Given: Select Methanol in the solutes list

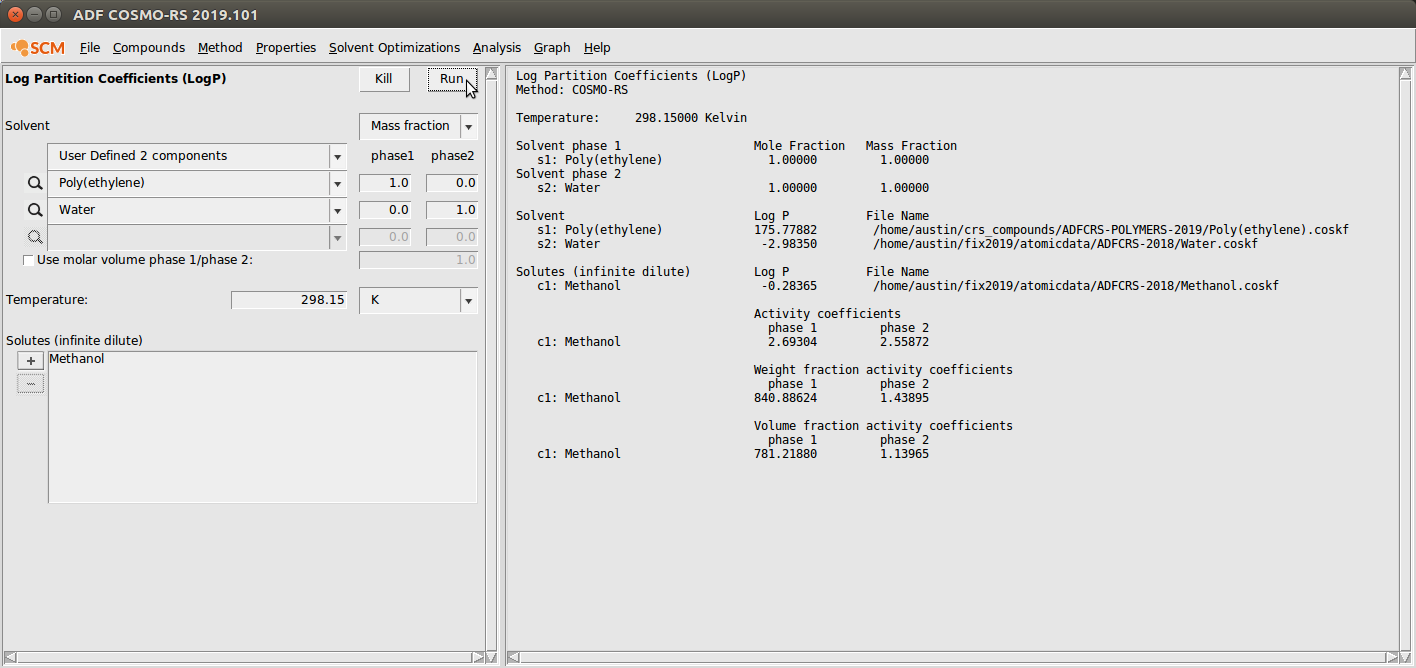Looking at the screenshot, I should [x=77, y=359].
